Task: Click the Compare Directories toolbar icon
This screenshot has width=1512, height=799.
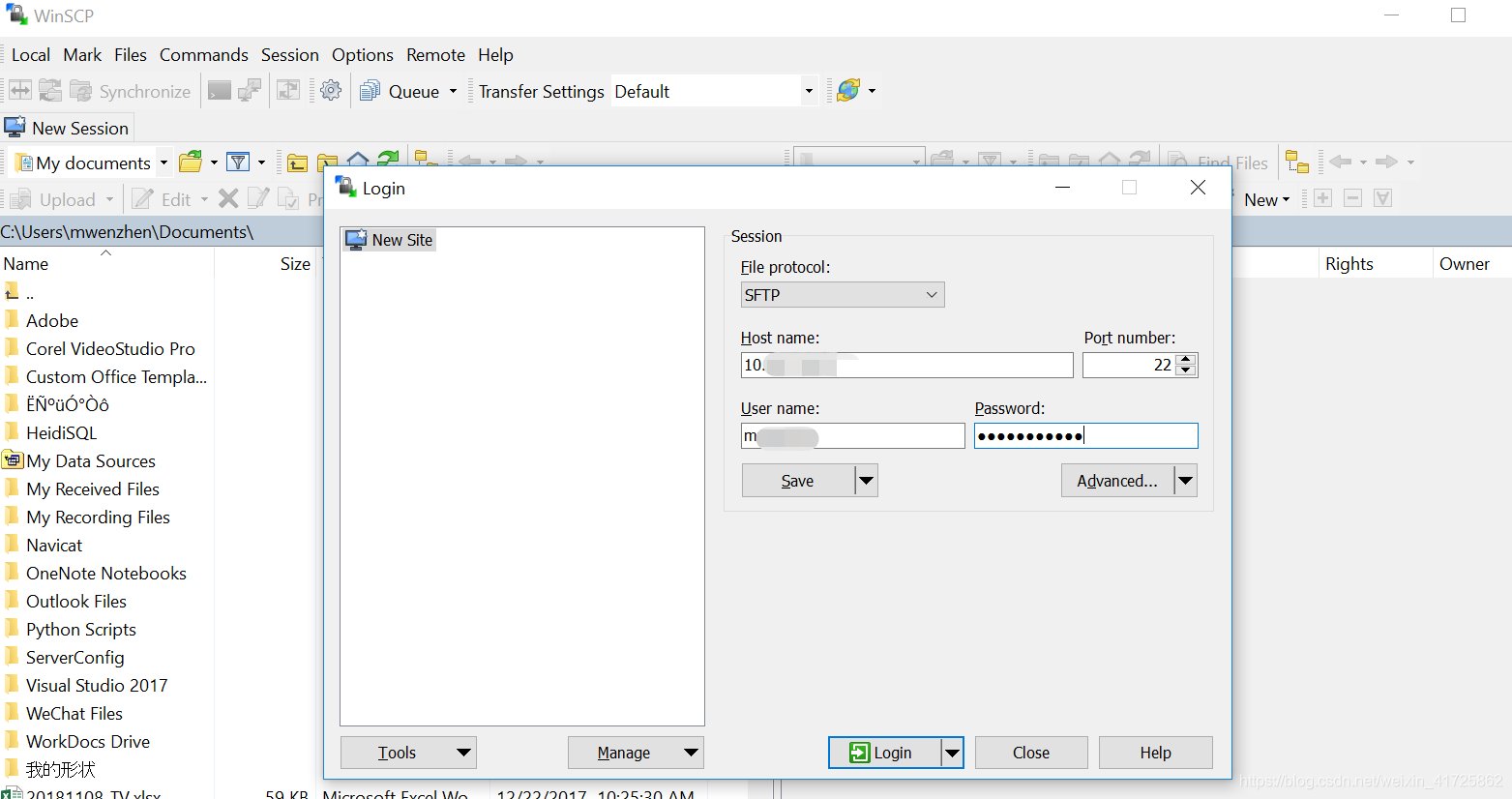Action: pyautogui.click(x=20, y=91)
